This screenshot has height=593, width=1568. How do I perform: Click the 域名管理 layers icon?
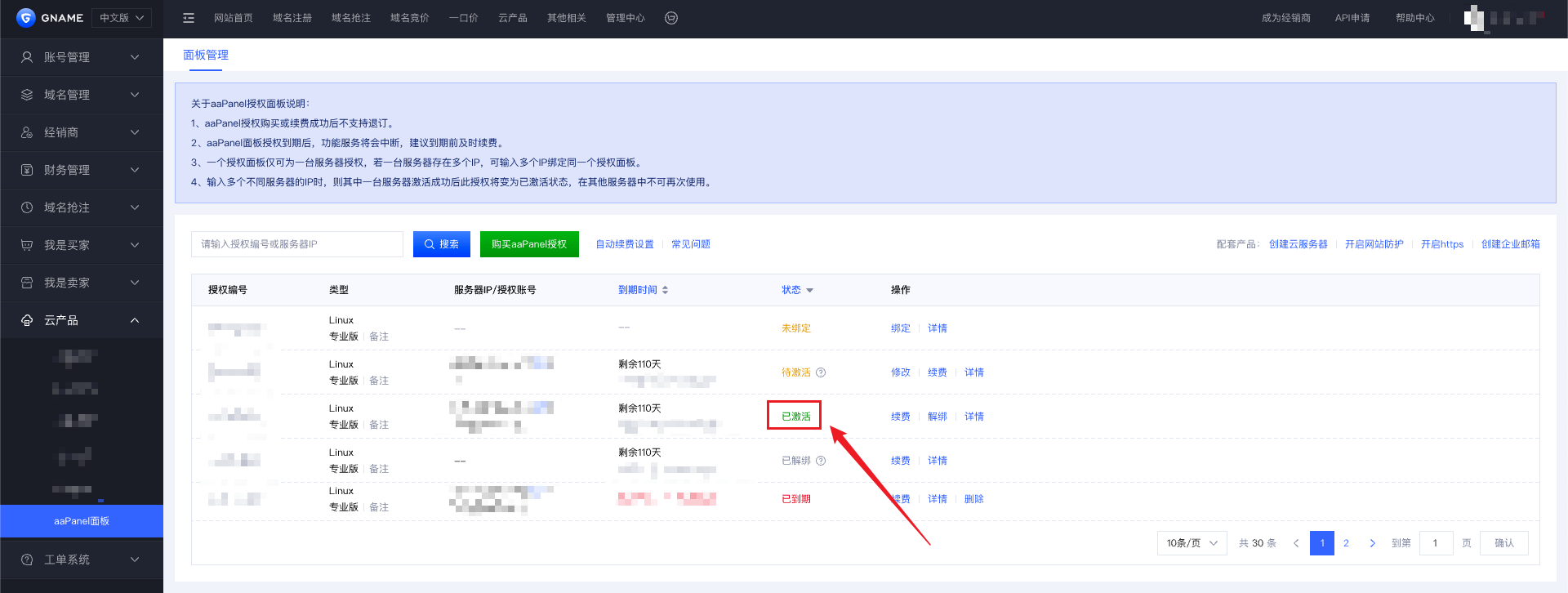click(27, 95)
